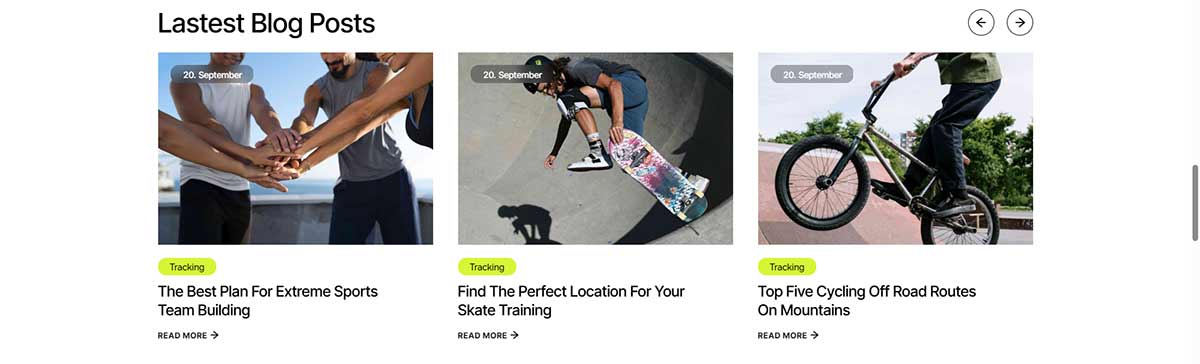Open 'Top Five Cycling Off Road Routes On Mountains'

click(867, 301)
